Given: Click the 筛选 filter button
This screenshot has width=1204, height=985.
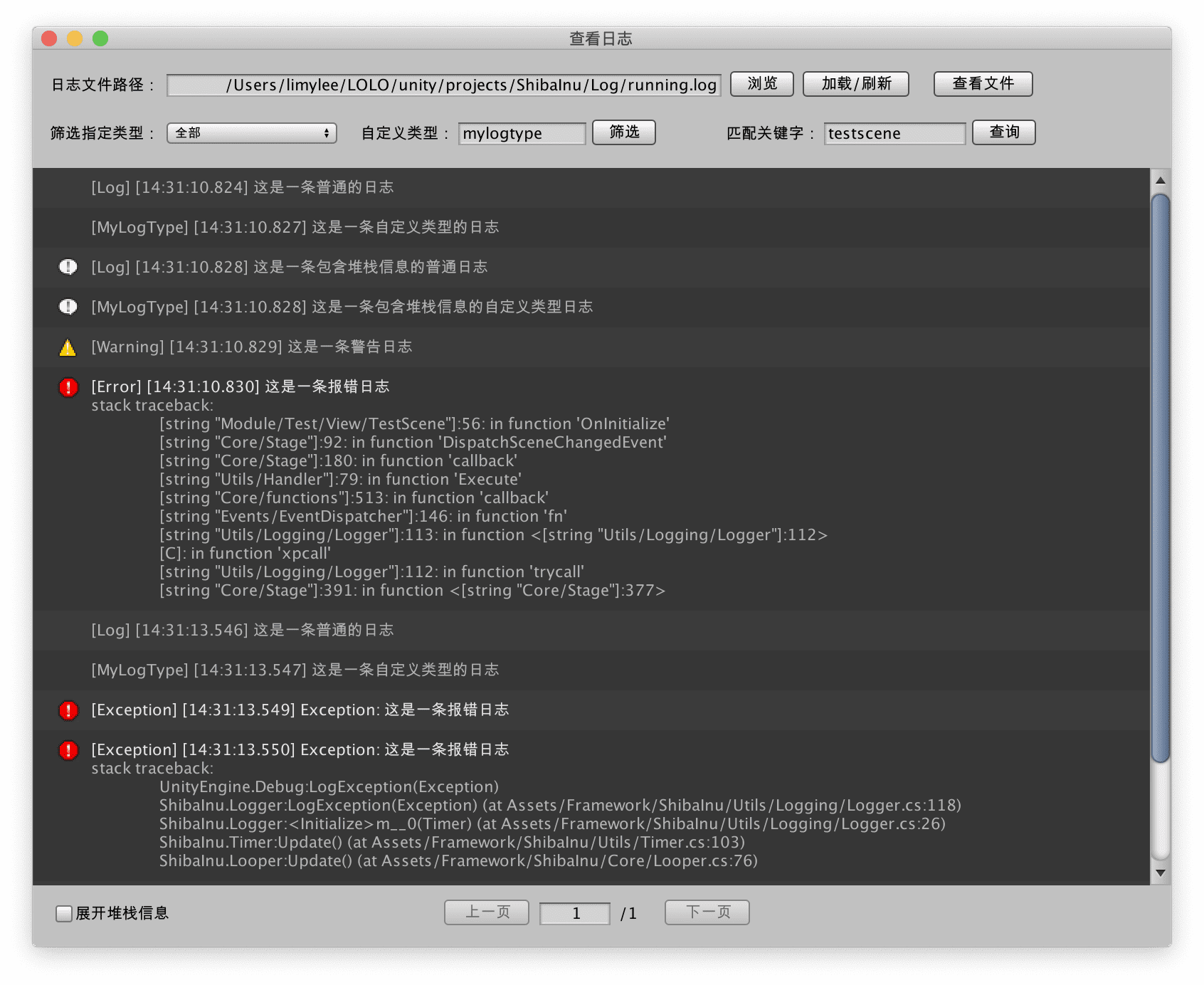Looking at the screenshot, I should tap(624, 132).
